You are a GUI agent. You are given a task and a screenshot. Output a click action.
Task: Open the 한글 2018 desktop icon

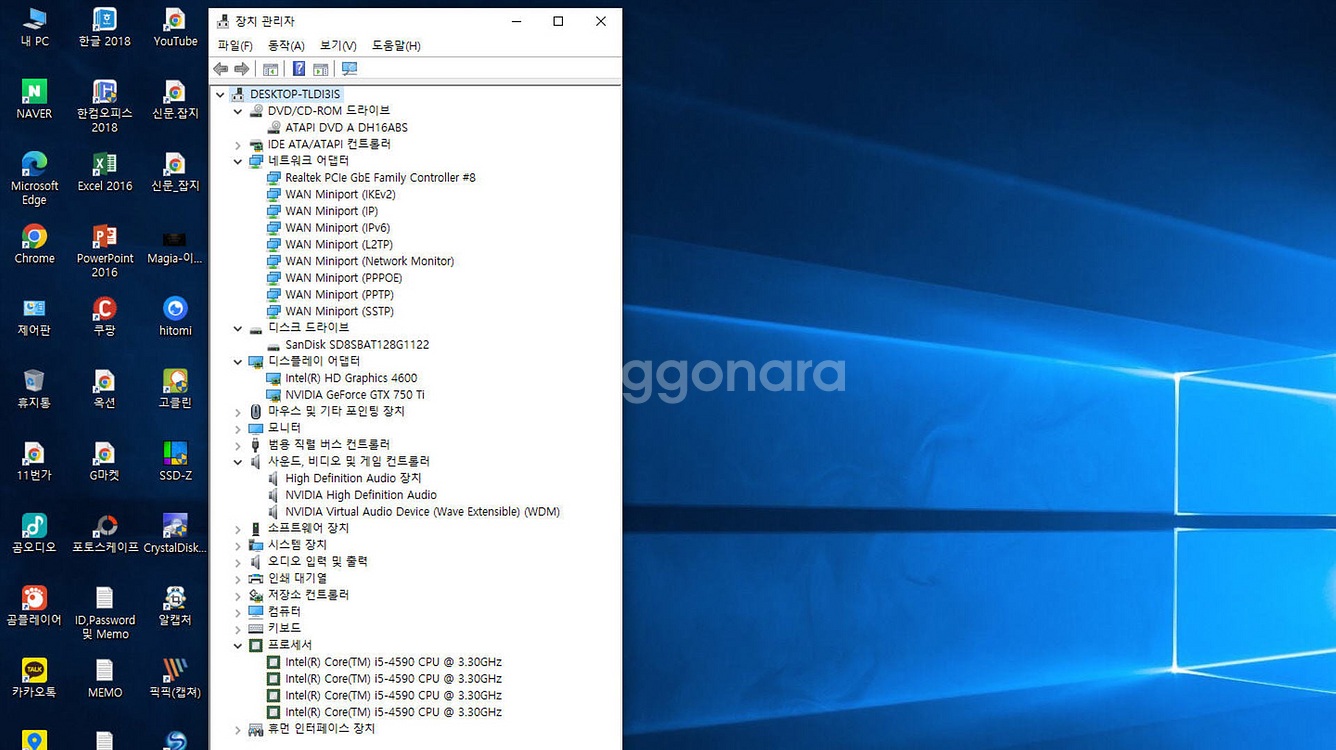tap(104, 27)
